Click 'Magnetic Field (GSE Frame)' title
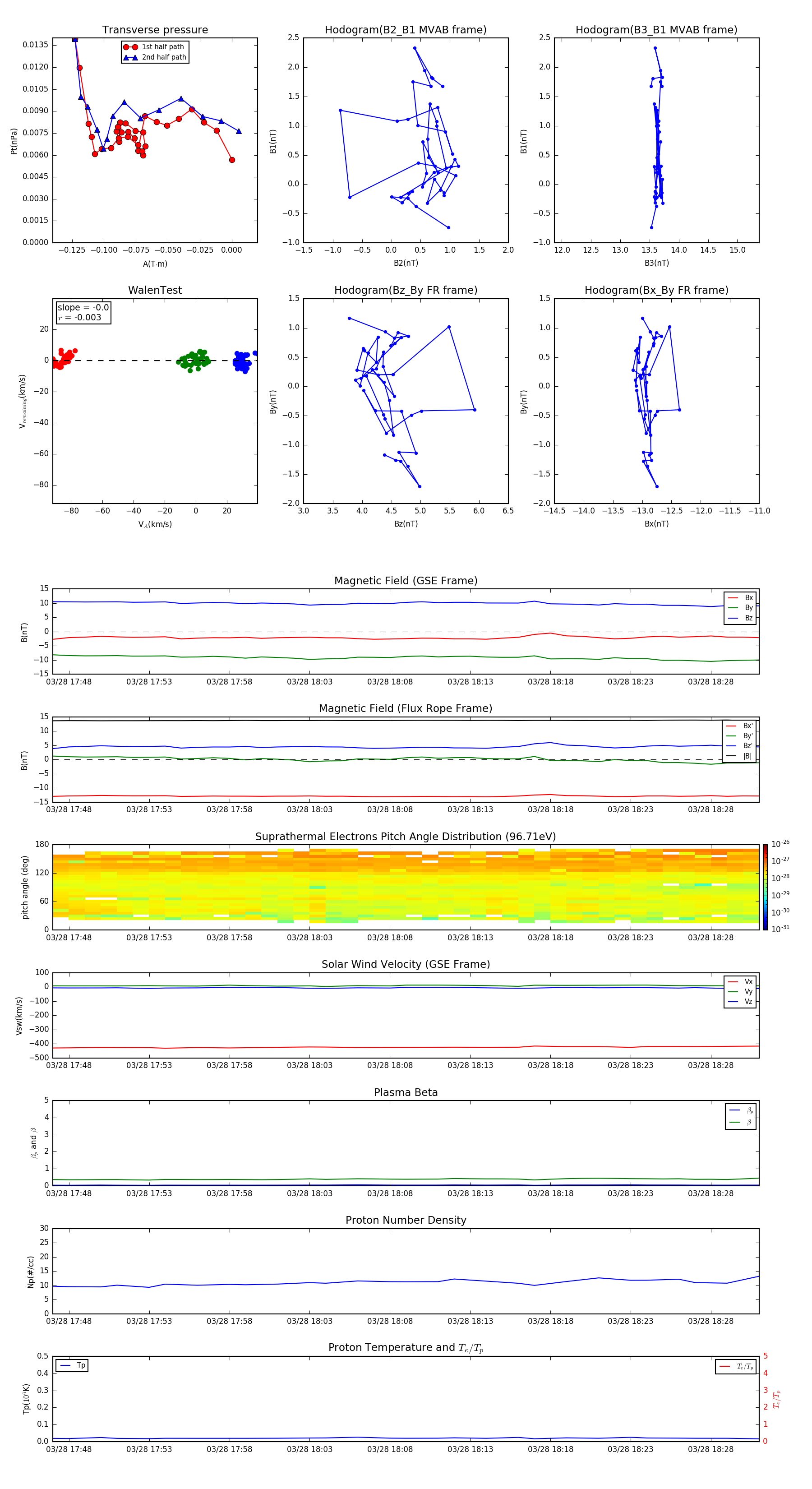 pos(406,581)
